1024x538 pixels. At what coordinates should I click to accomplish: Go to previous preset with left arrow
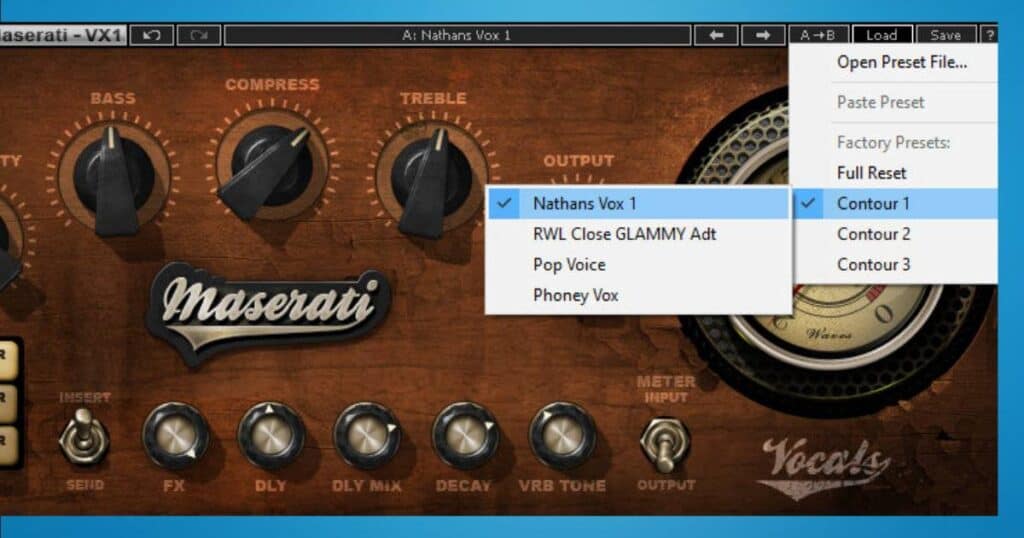(716, 35)
